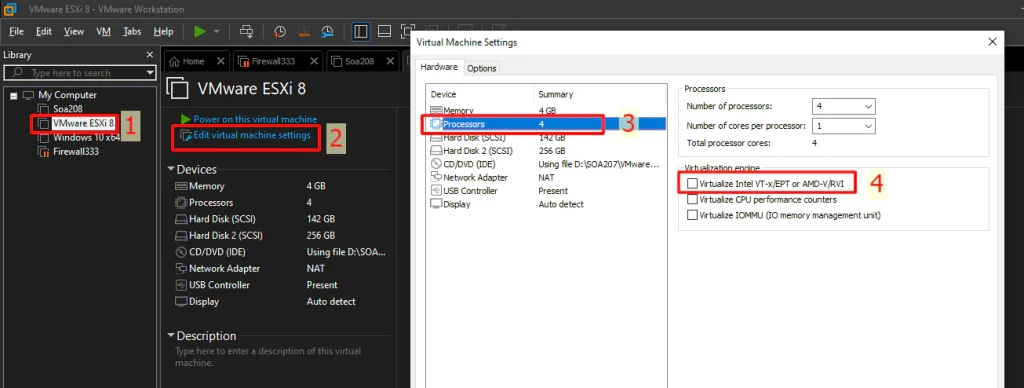Open the library search dropdown arrow
Screen dimensions: 1024x388
click(x=151, y=73)
